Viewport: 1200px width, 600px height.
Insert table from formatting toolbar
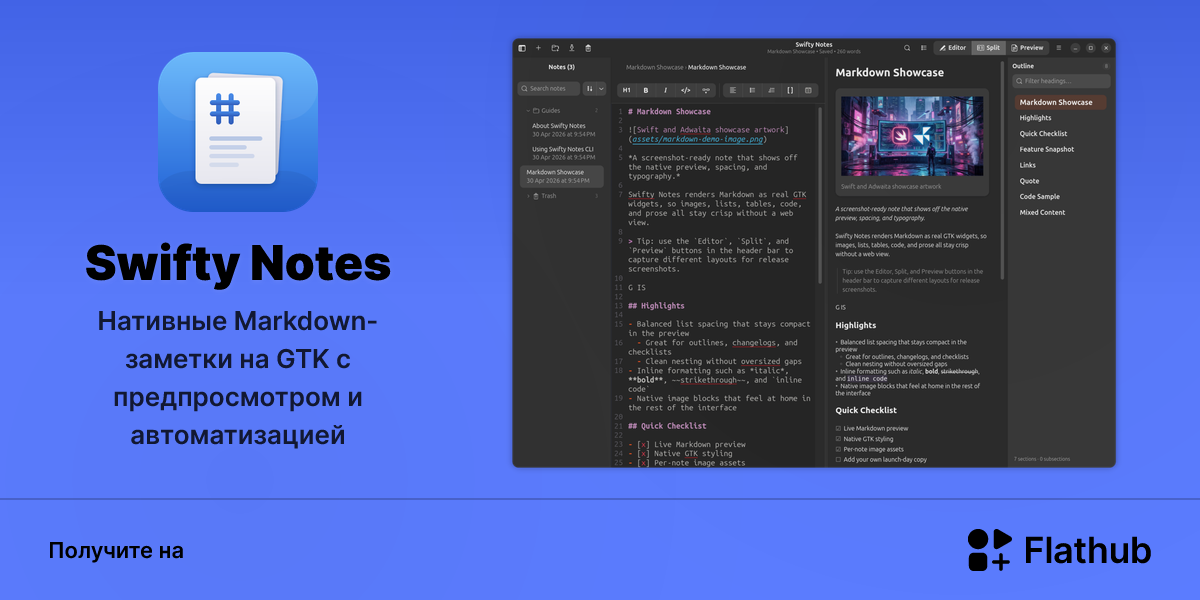[809, 90]
